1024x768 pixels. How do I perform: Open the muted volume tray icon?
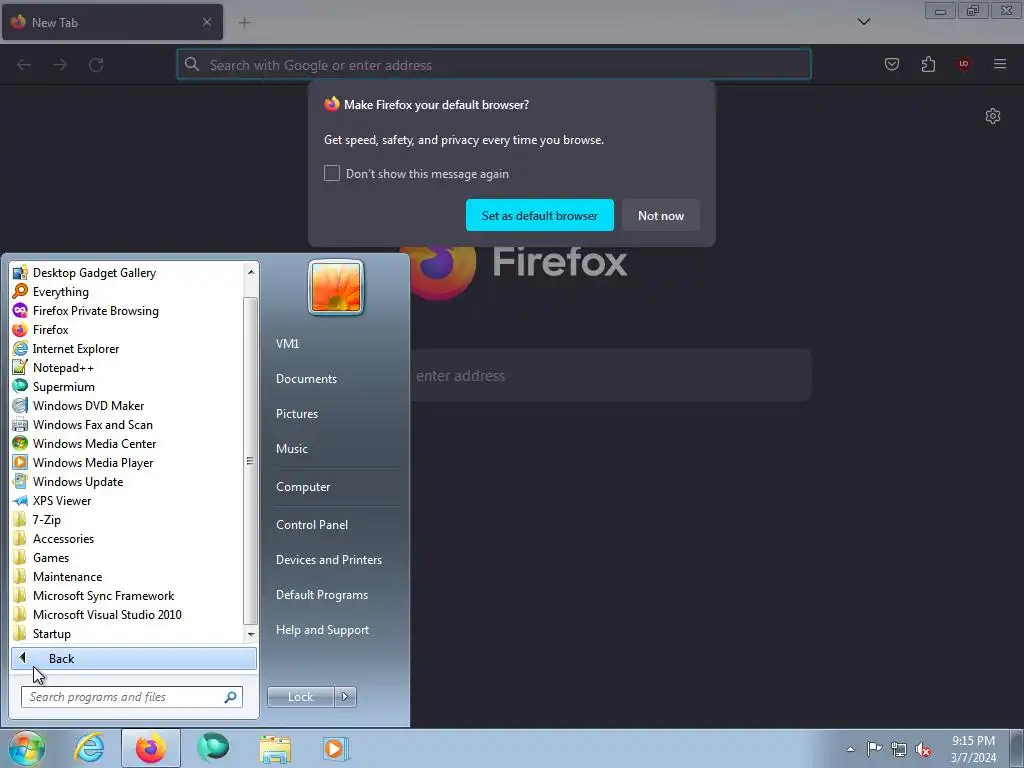tap(923, 749)
